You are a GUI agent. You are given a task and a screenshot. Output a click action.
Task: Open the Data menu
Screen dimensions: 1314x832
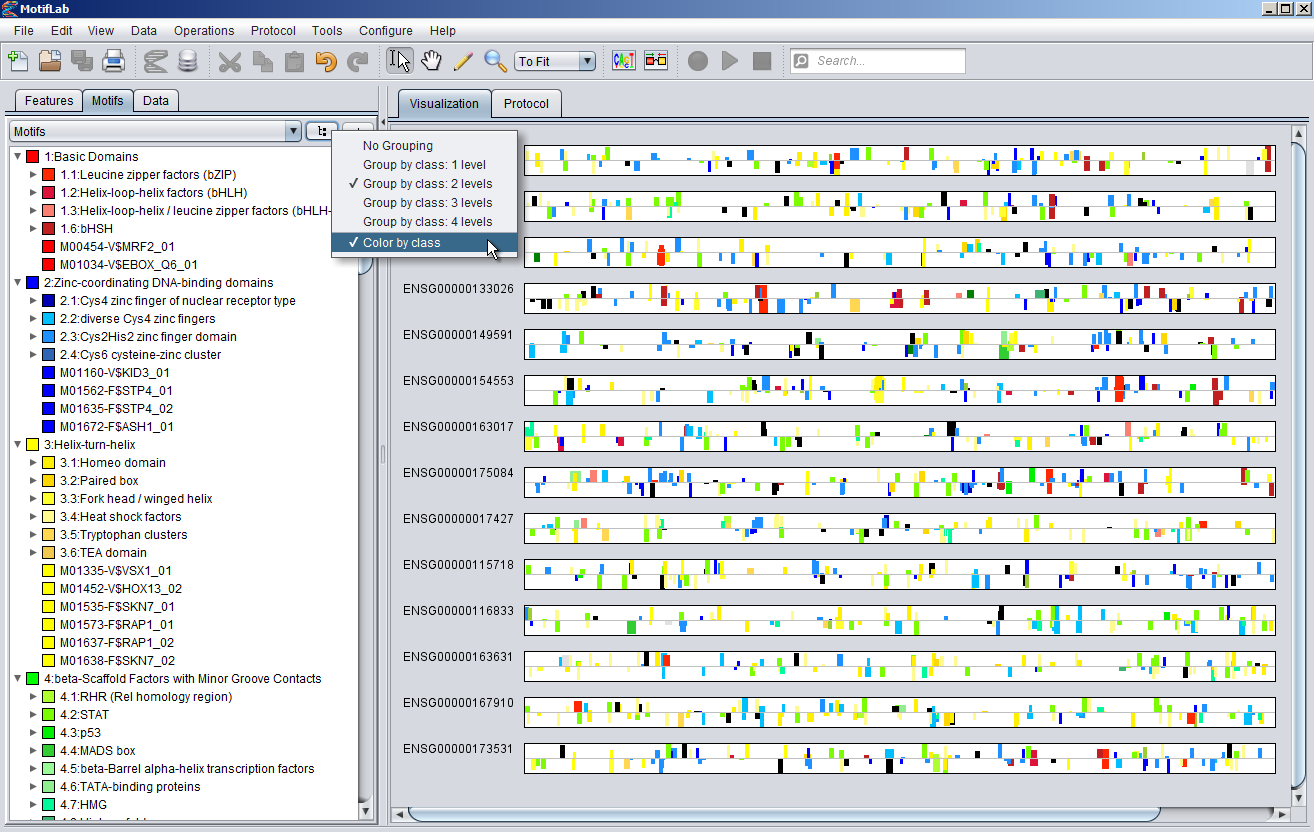coord(143,31)
